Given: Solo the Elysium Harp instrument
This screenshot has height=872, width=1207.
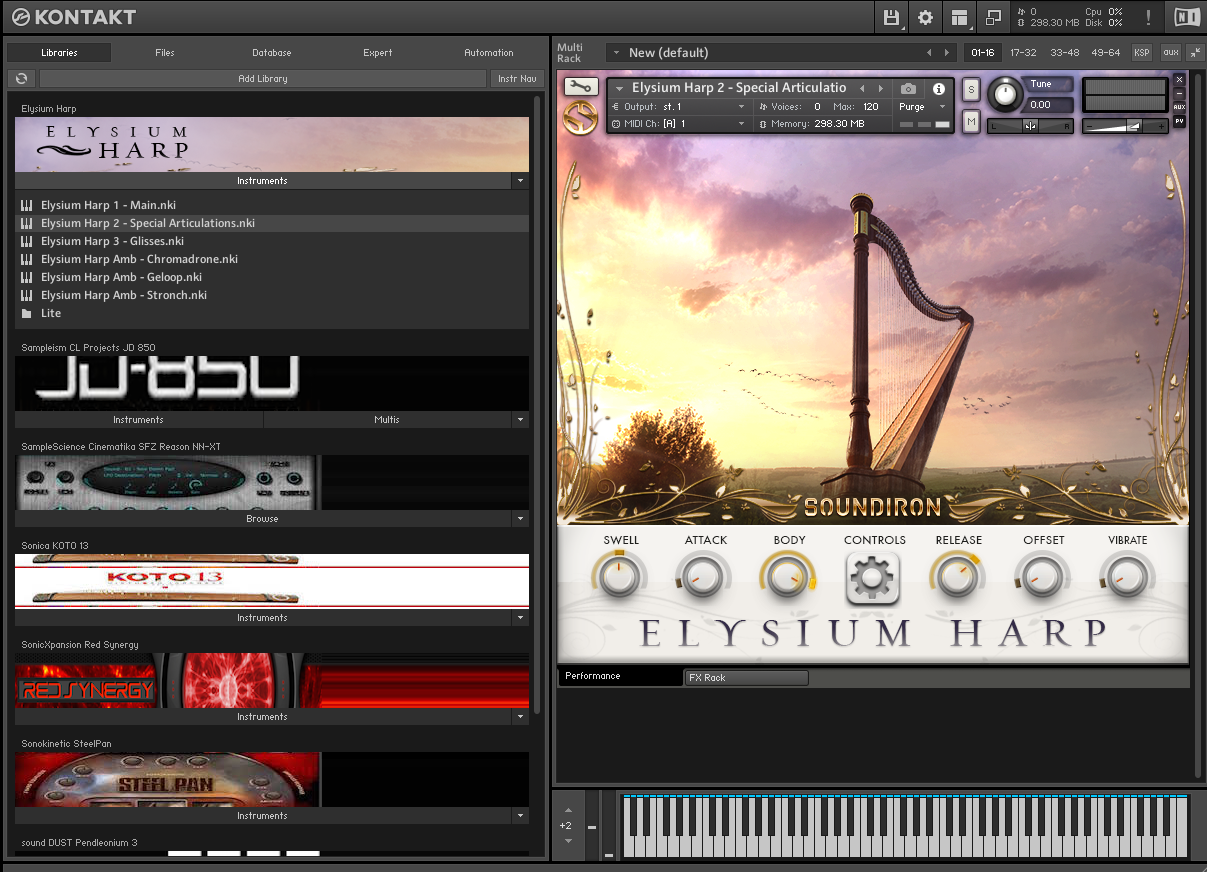Looking at the screenshot, I should pos(971,89).
